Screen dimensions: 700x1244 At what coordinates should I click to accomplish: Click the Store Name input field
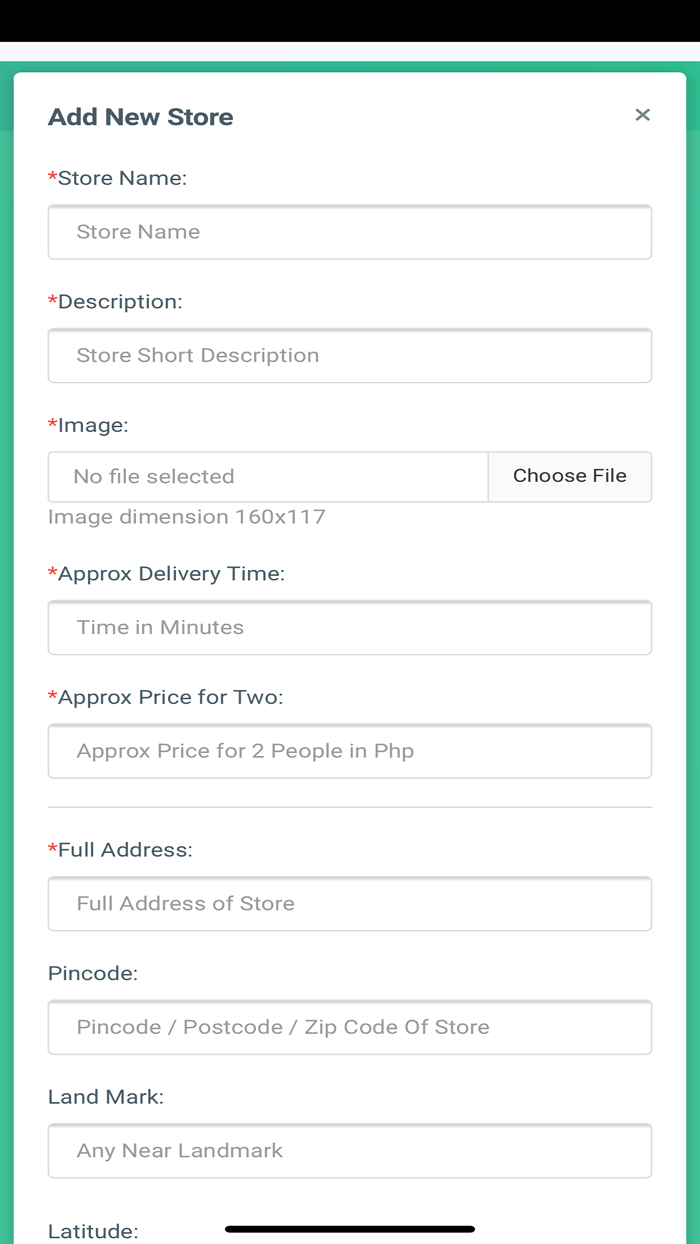tap(350, 232)
